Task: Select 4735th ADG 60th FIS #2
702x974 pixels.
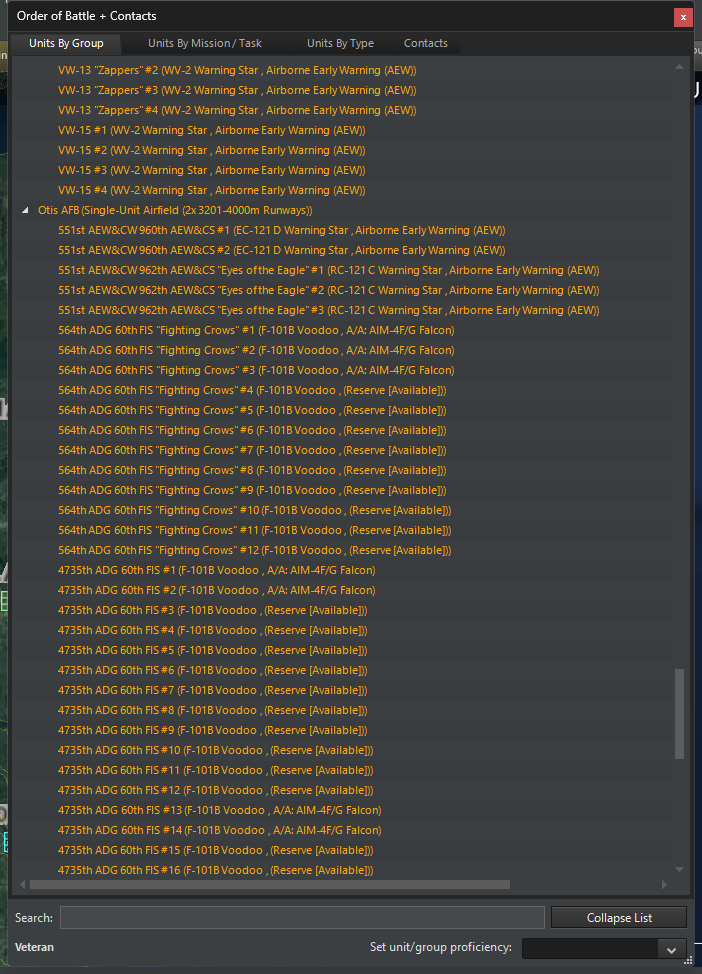Action: (x=217, y=590)
